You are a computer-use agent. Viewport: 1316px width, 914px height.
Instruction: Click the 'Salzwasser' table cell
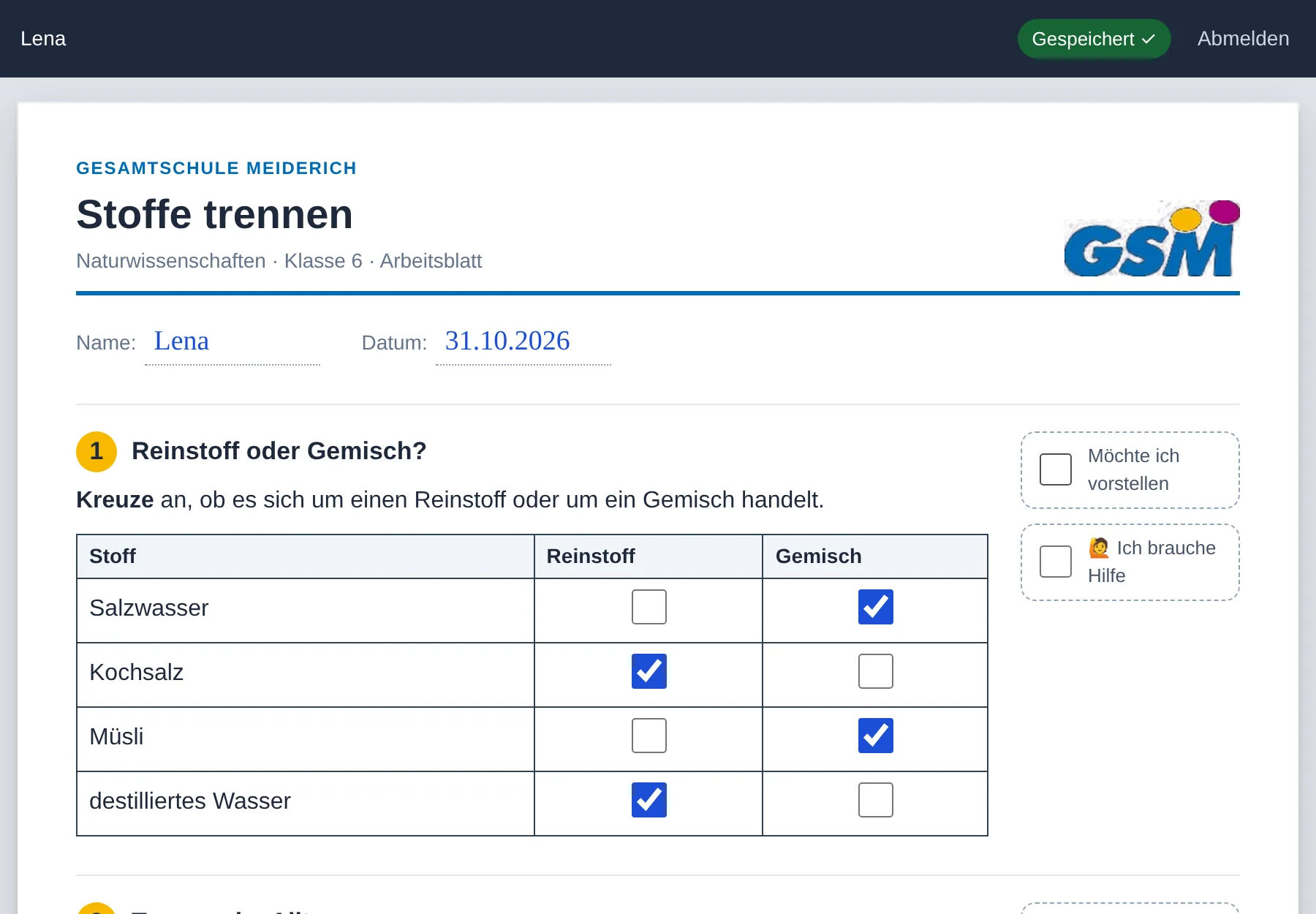306,611
